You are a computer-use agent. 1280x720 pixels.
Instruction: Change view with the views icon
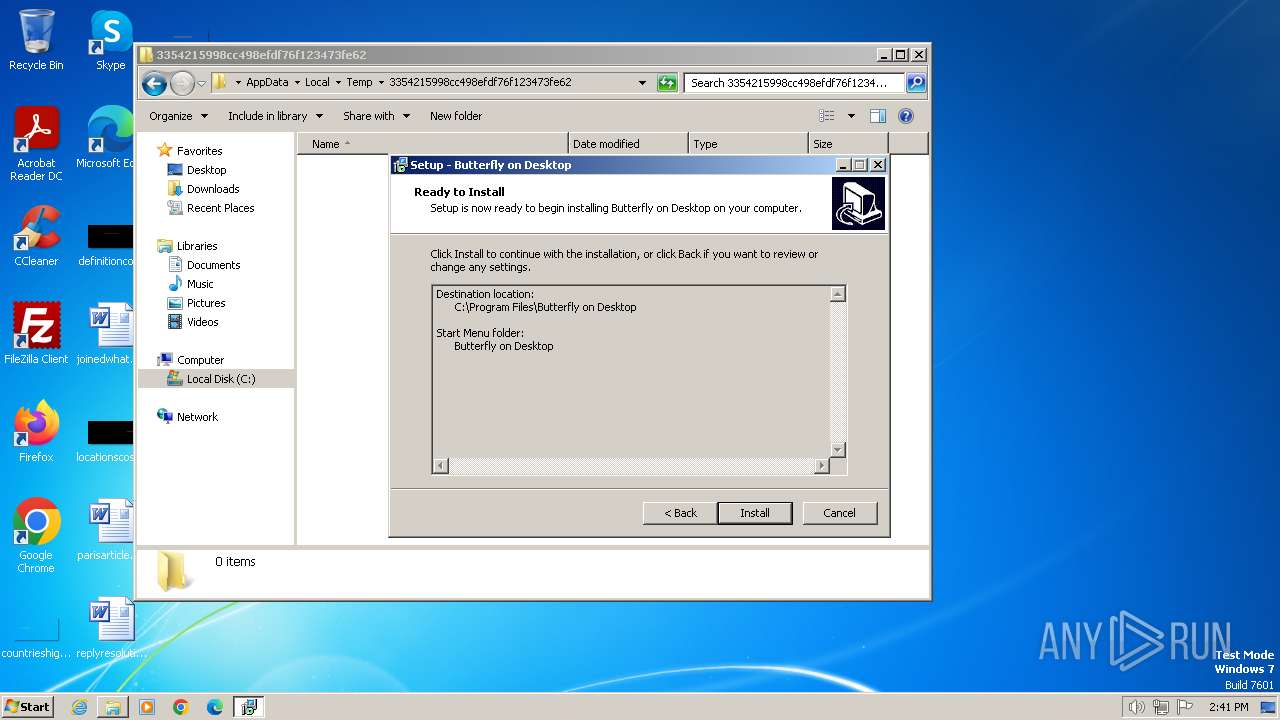827,116
